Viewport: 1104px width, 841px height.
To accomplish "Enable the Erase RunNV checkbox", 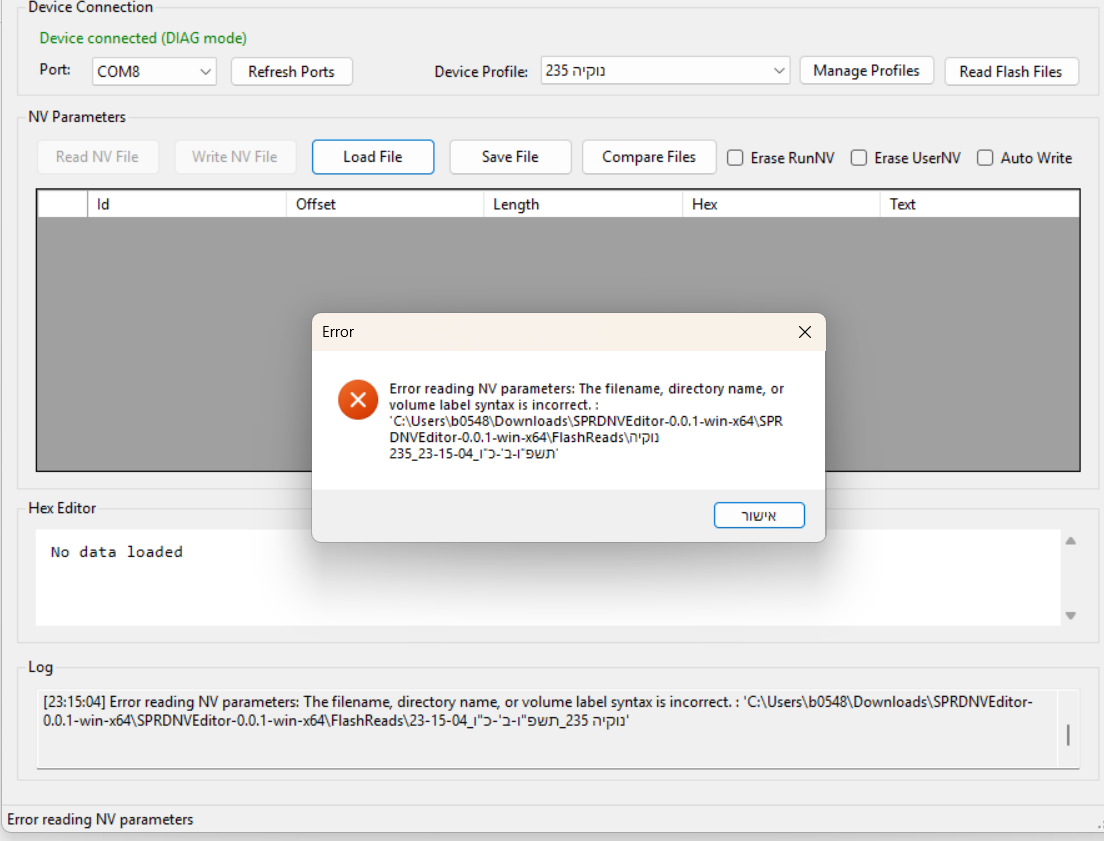I will click(735, 158).
